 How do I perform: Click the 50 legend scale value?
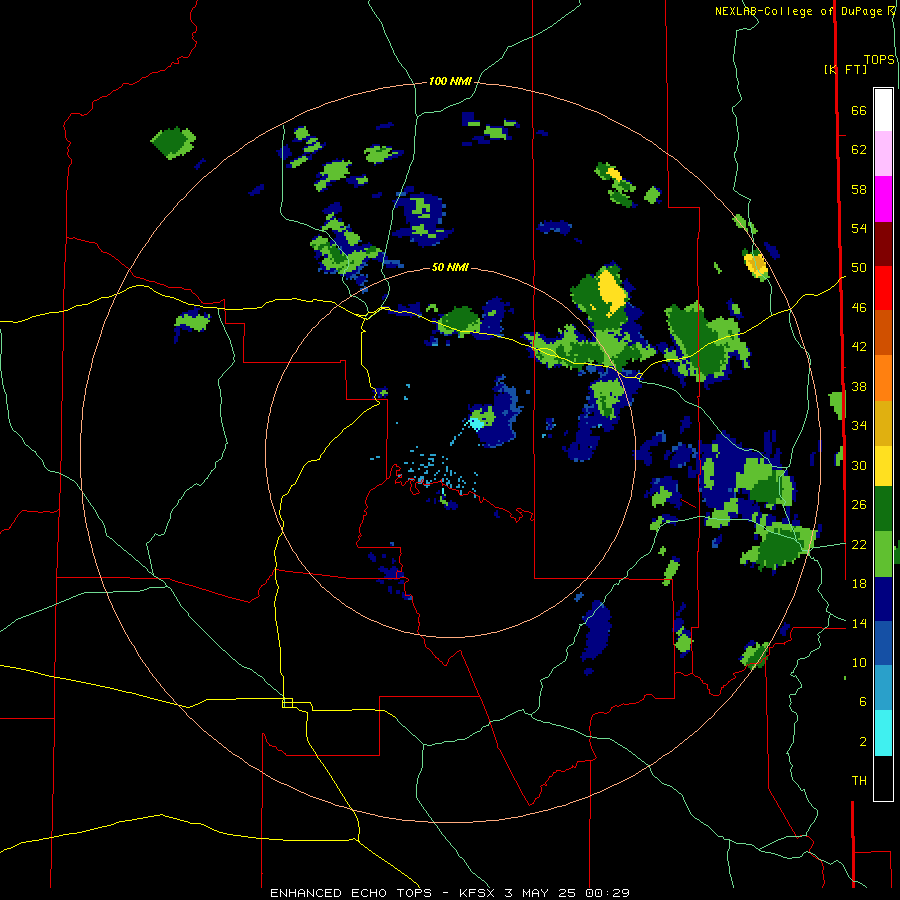point(859,268)
